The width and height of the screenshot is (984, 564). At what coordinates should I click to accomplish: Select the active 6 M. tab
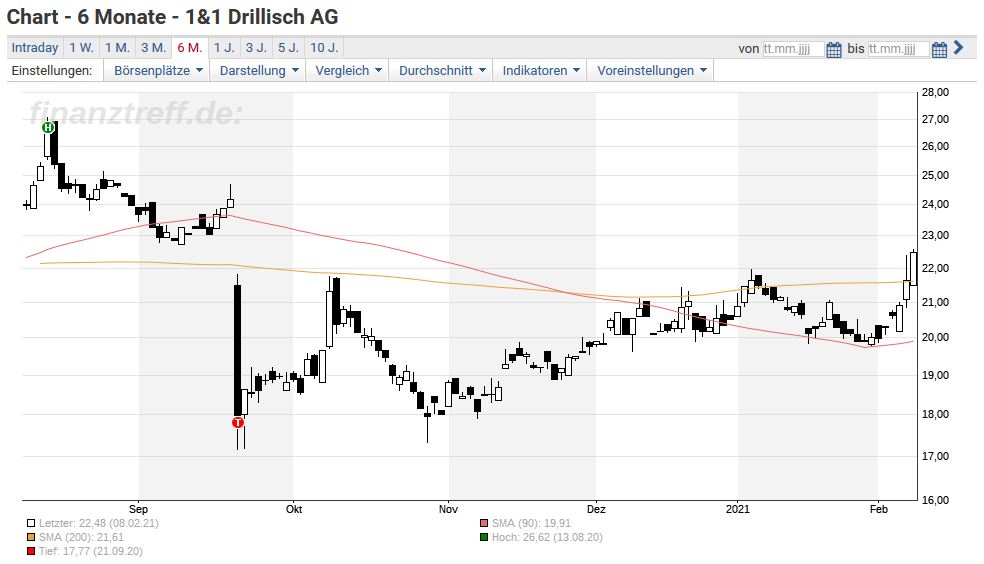(190, 48)
